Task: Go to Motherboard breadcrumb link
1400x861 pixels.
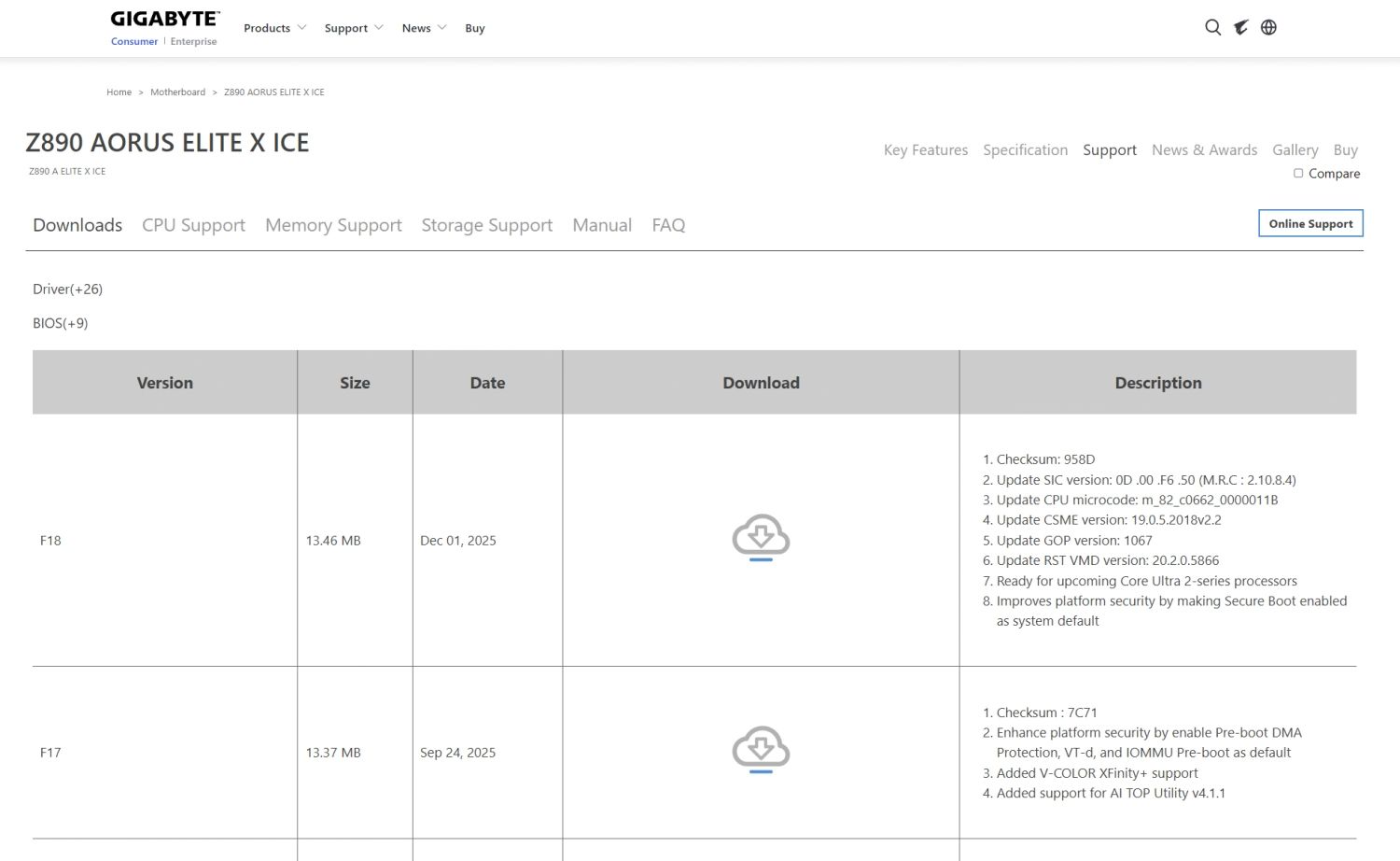Action: [x=177, y=92]
